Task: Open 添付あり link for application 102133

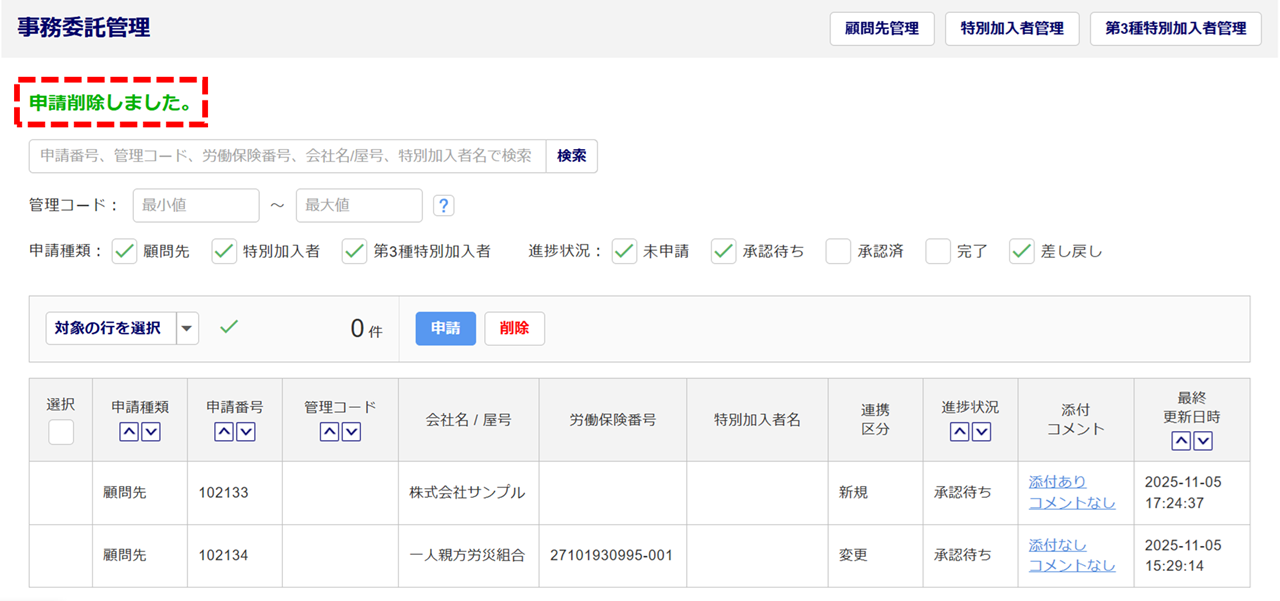Action: [x=1057, y=482]
